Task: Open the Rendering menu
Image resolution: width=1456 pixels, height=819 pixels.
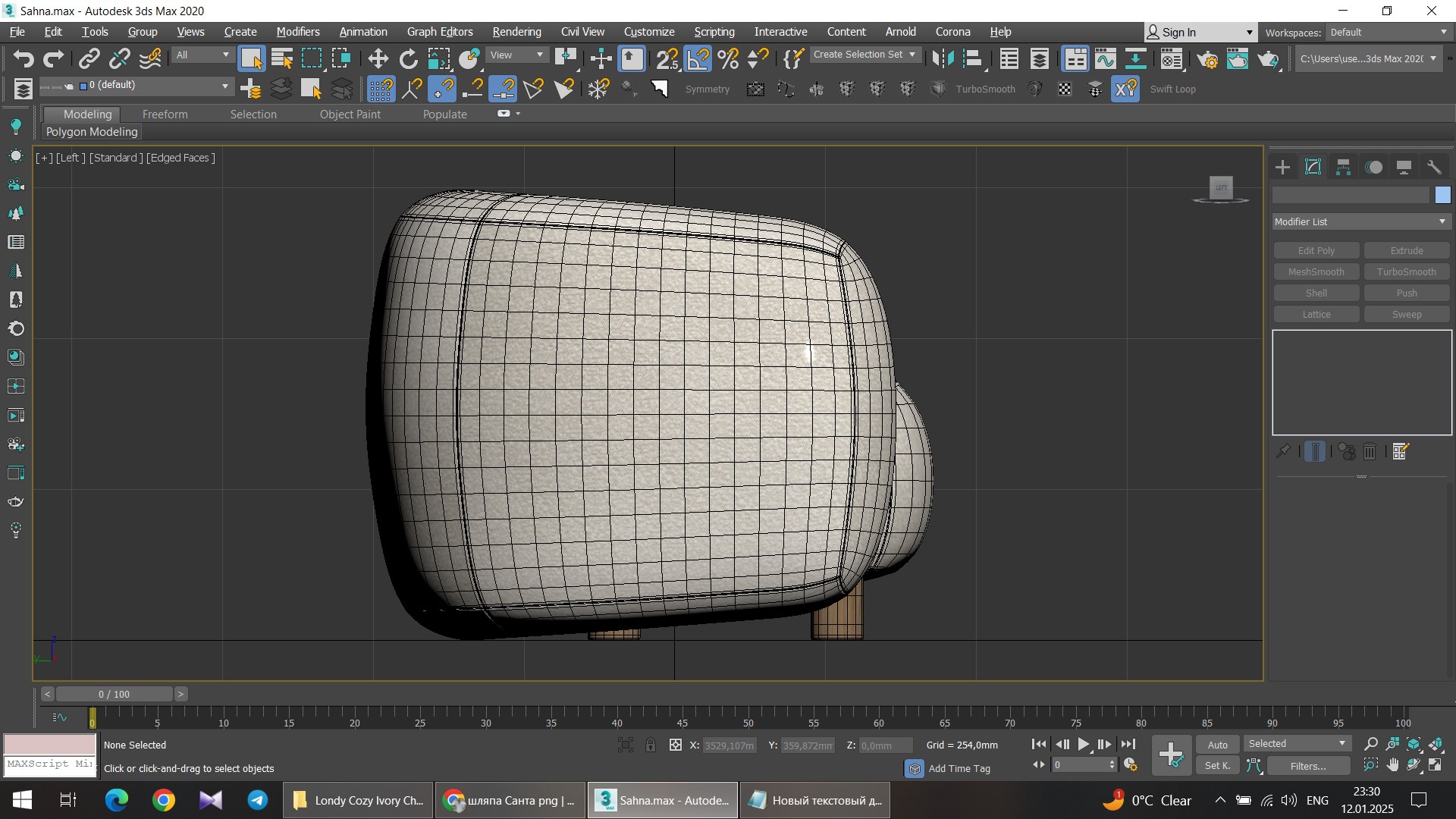Action: pos(516,32)
